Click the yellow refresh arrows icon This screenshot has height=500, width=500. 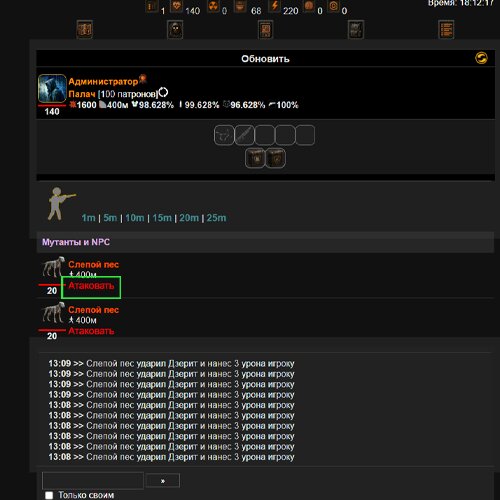[x=481, y=58]
